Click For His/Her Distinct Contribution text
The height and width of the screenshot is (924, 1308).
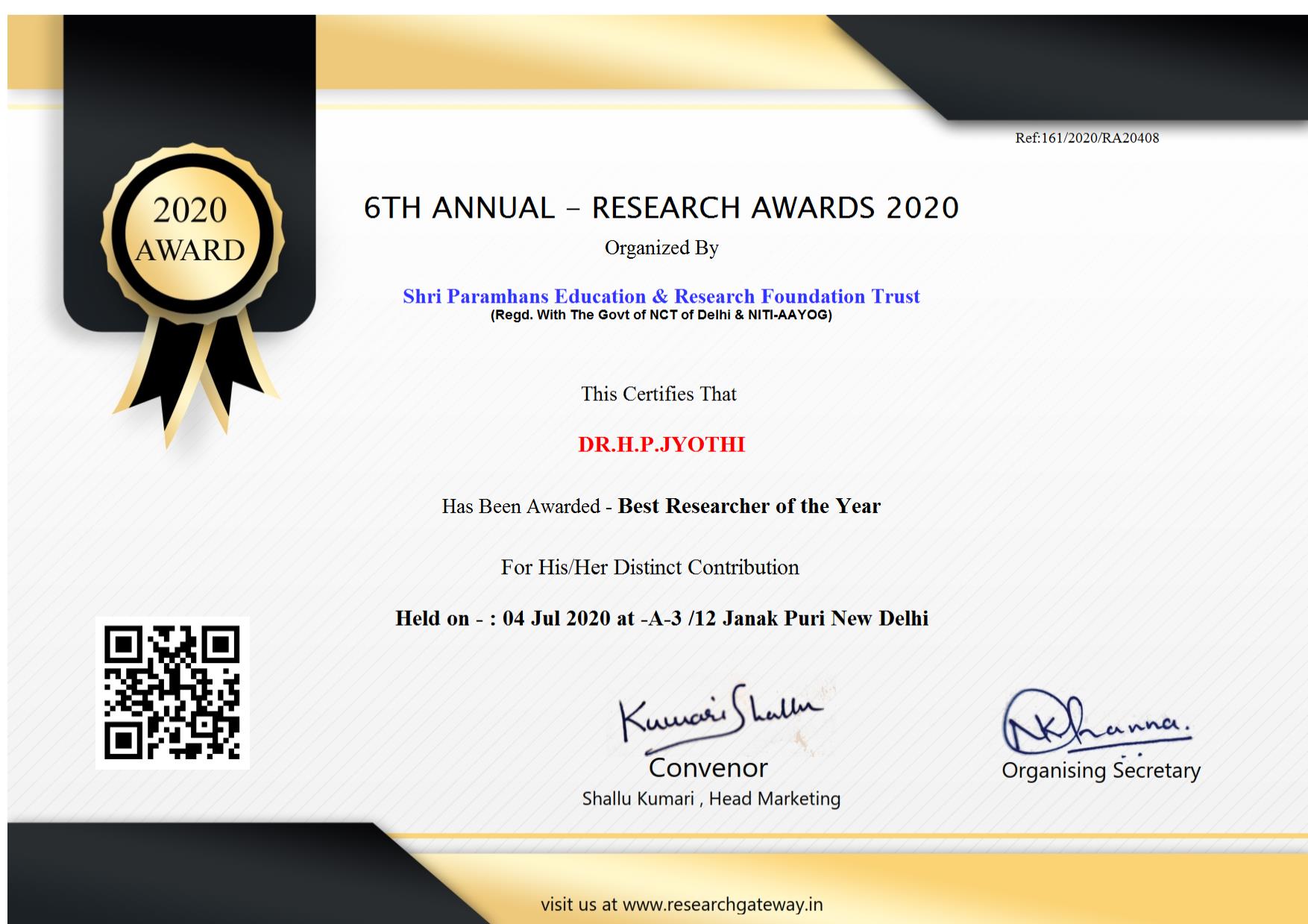pos(650,568)
